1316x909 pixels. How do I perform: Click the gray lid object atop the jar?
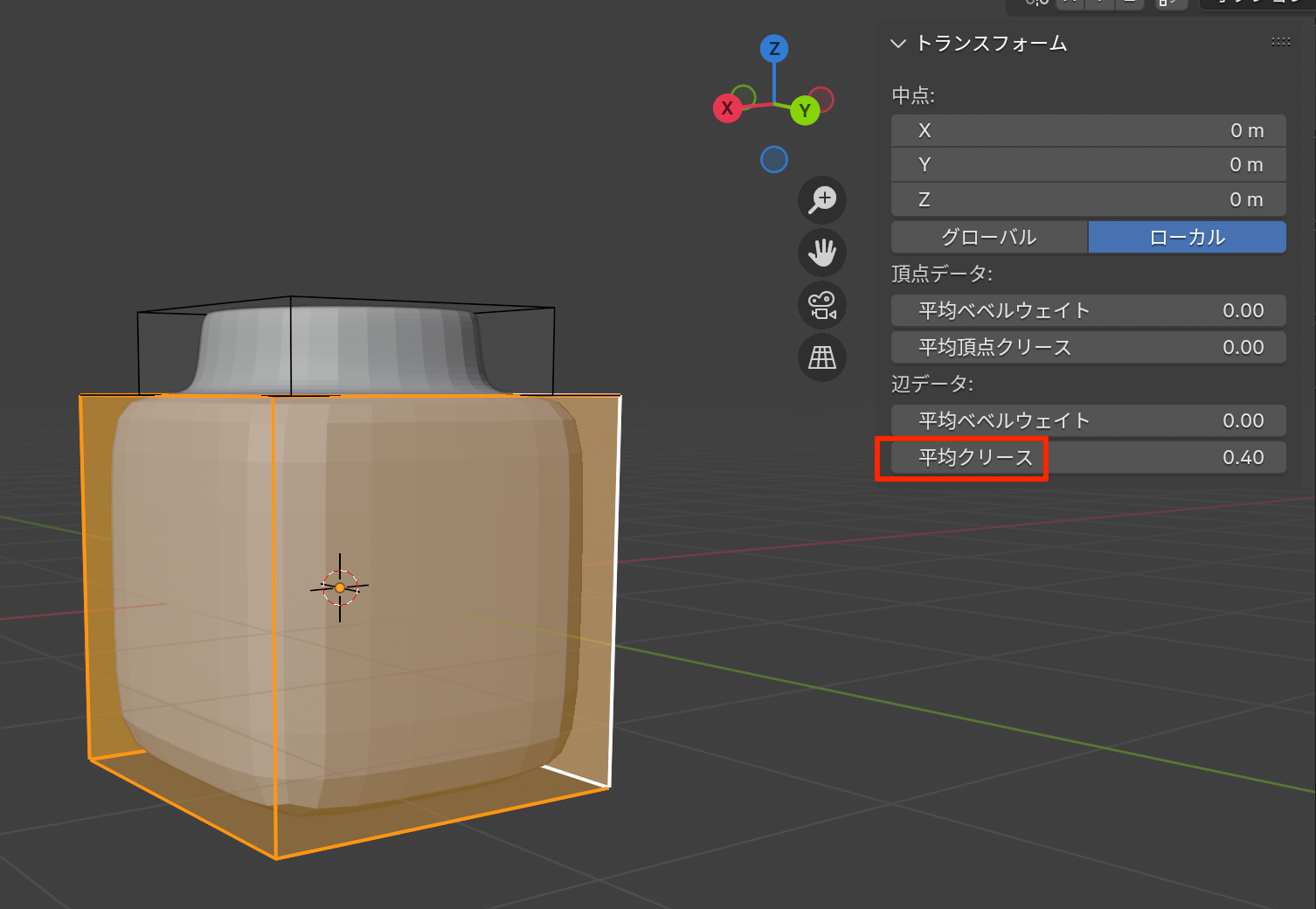coord(341,350)
